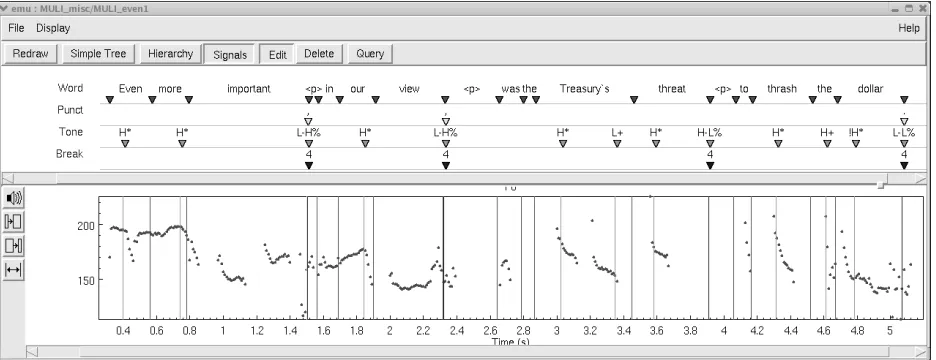This screenshot has width=936, height=360.
Task: Select the L+ tone label
Action: point(617,133)
